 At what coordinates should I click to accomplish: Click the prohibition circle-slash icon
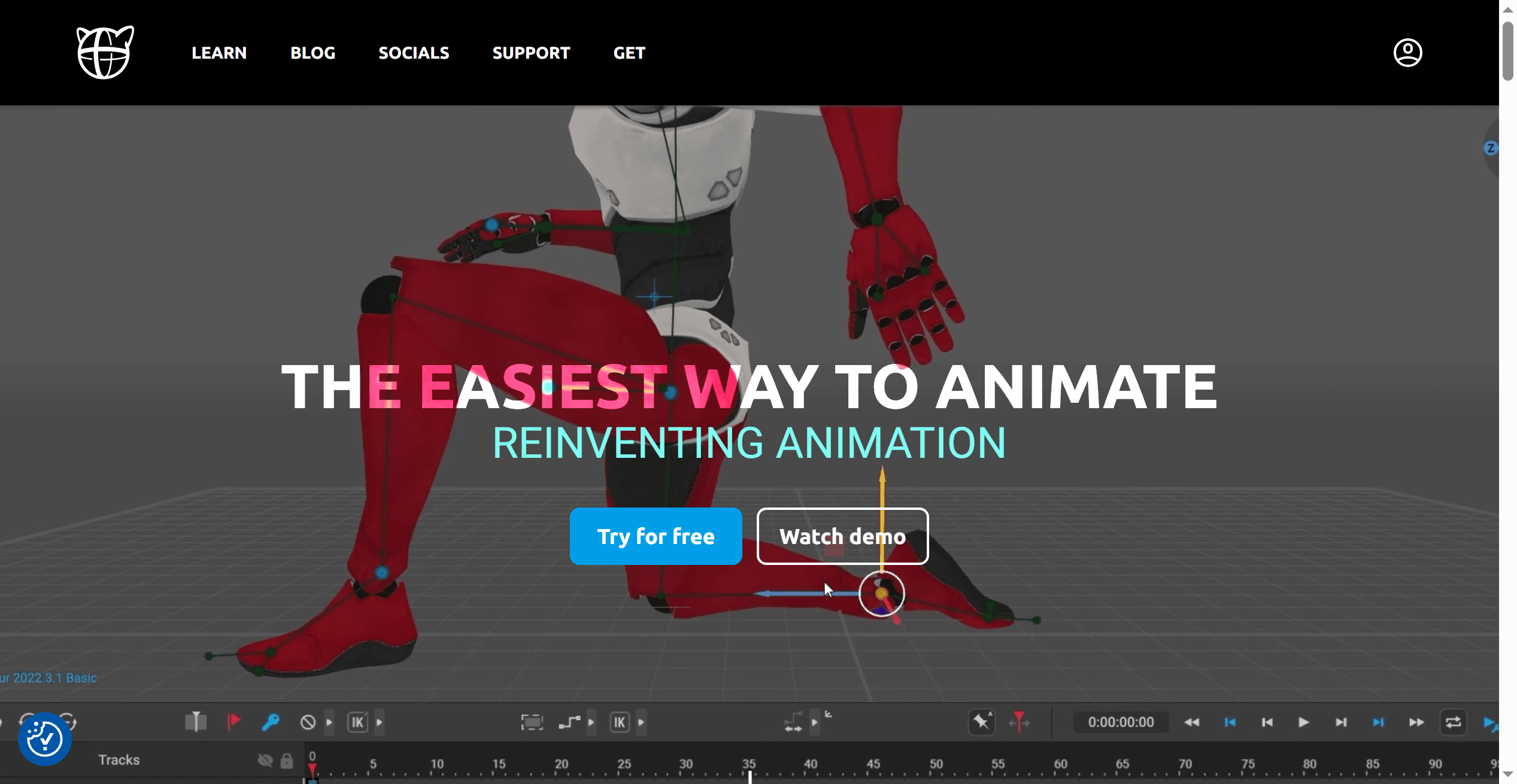tap(308, 722)
